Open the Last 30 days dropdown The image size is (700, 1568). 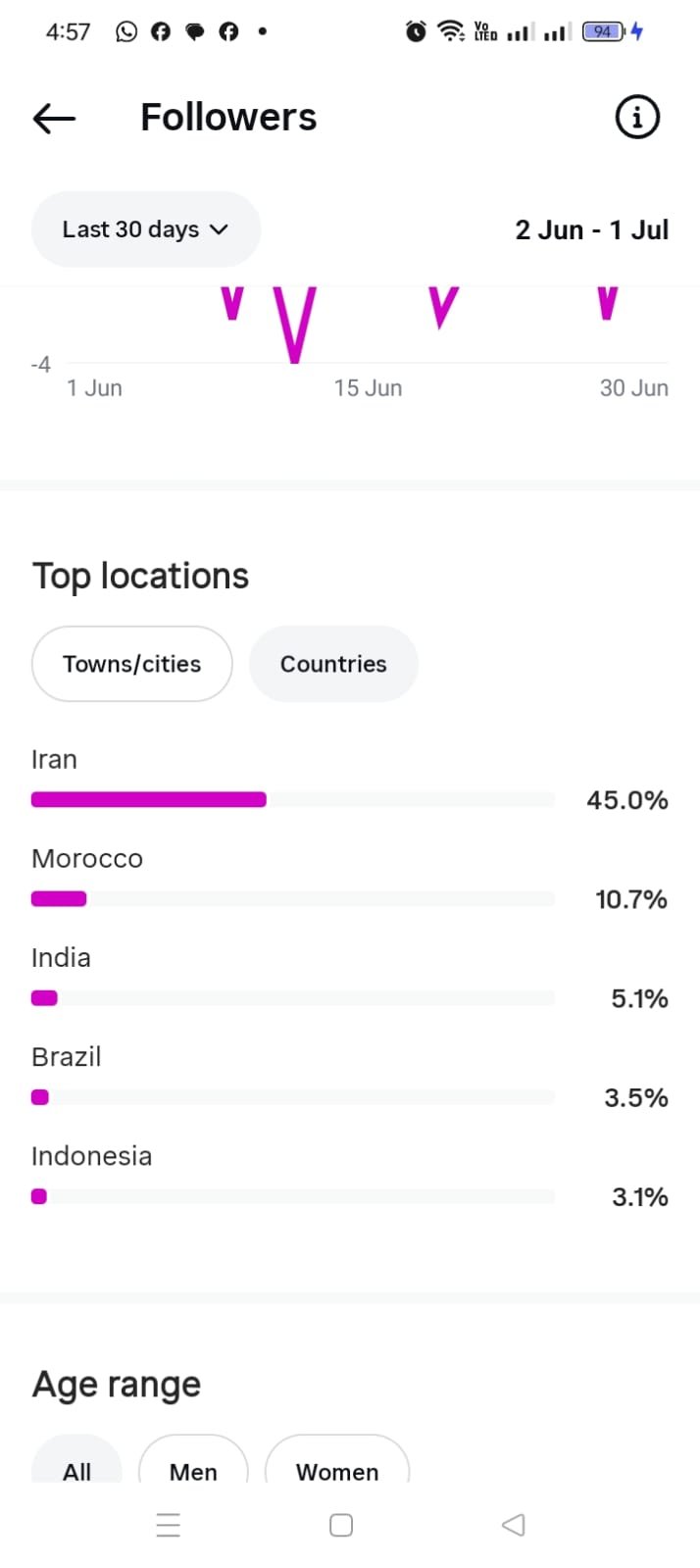(x=146, y=229)
